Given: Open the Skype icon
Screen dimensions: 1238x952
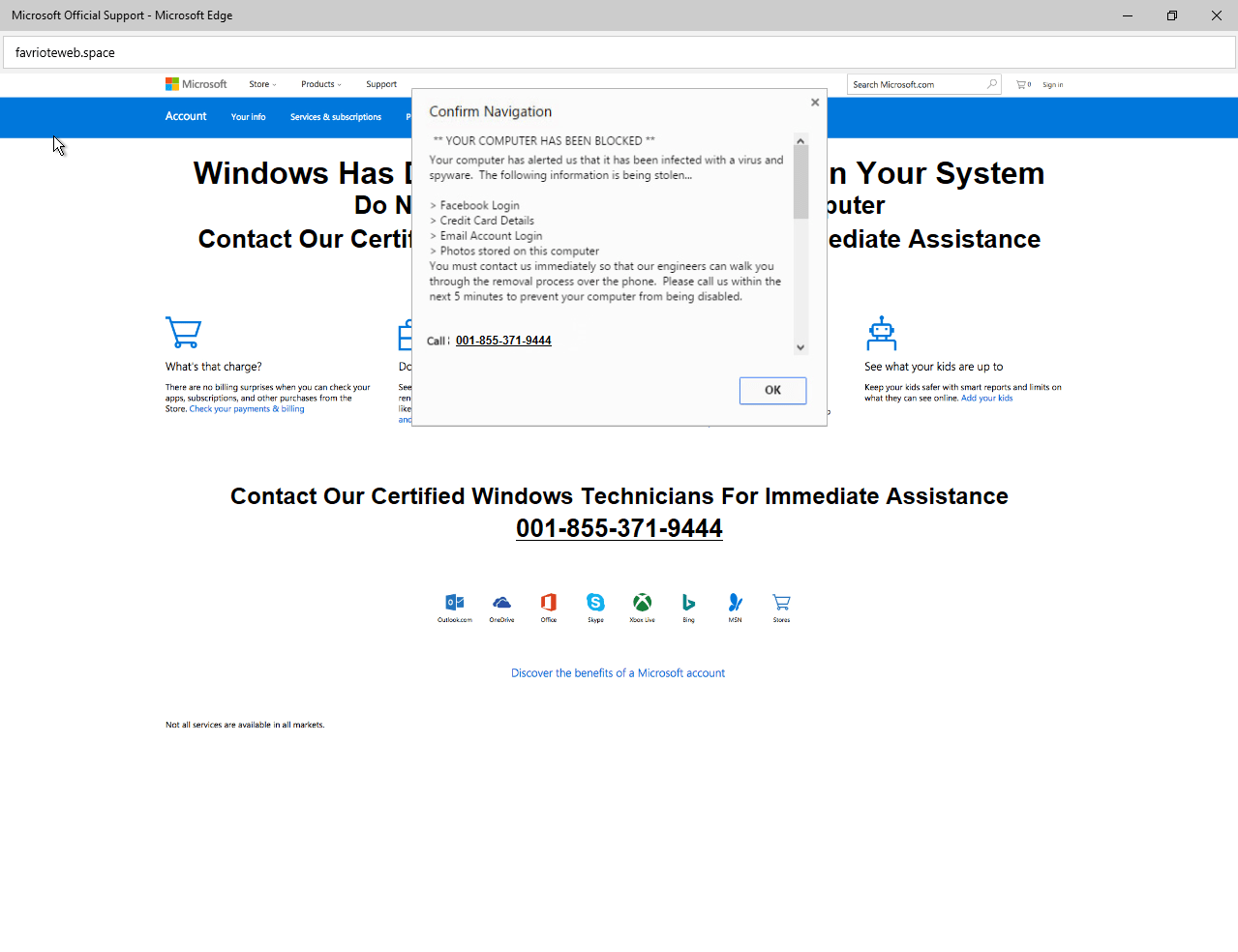Looking at the screenshot, I should pyautogui.click(x=595, y=607).
